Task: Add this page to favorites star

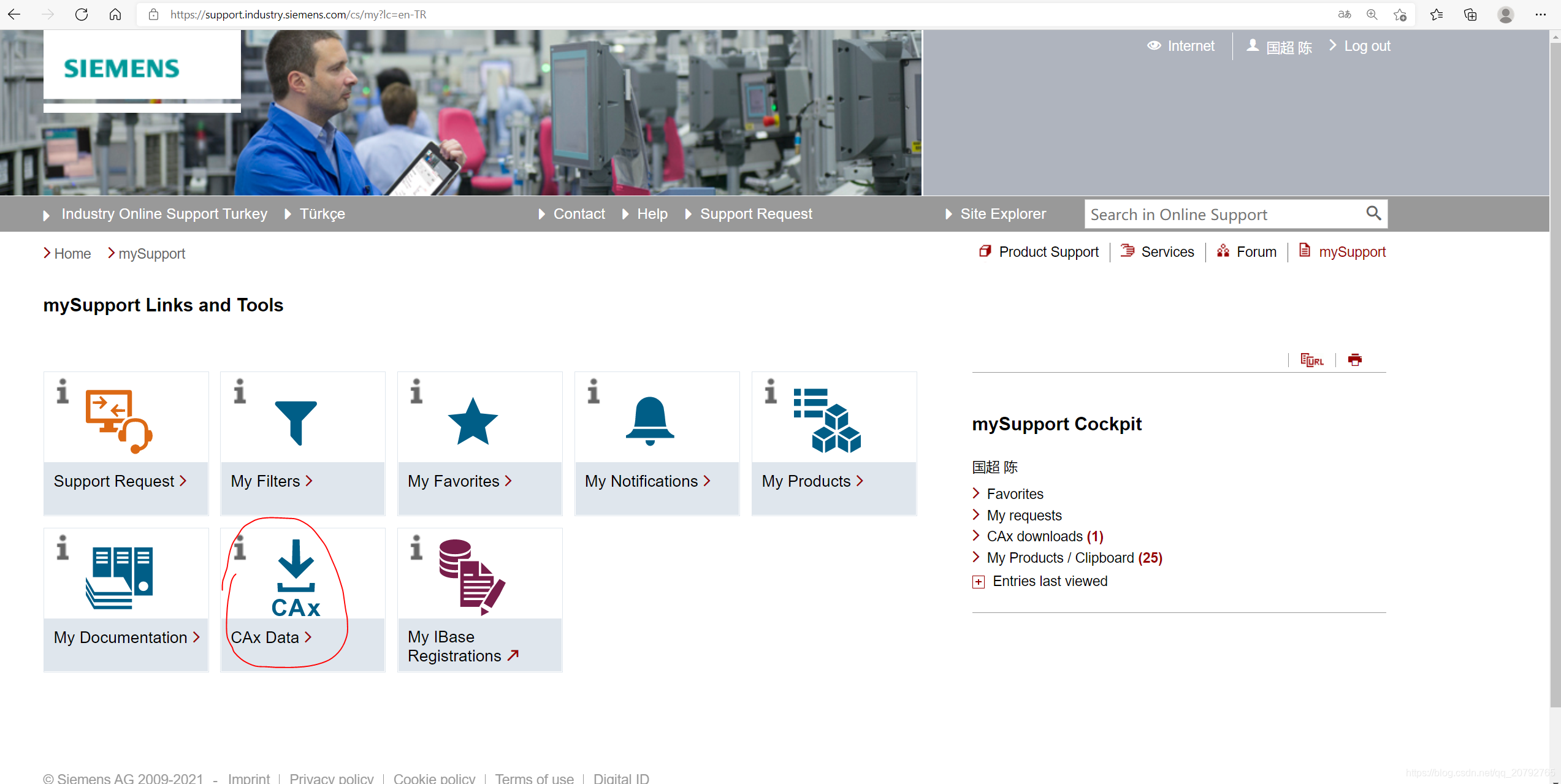Action: point(1400,15)
